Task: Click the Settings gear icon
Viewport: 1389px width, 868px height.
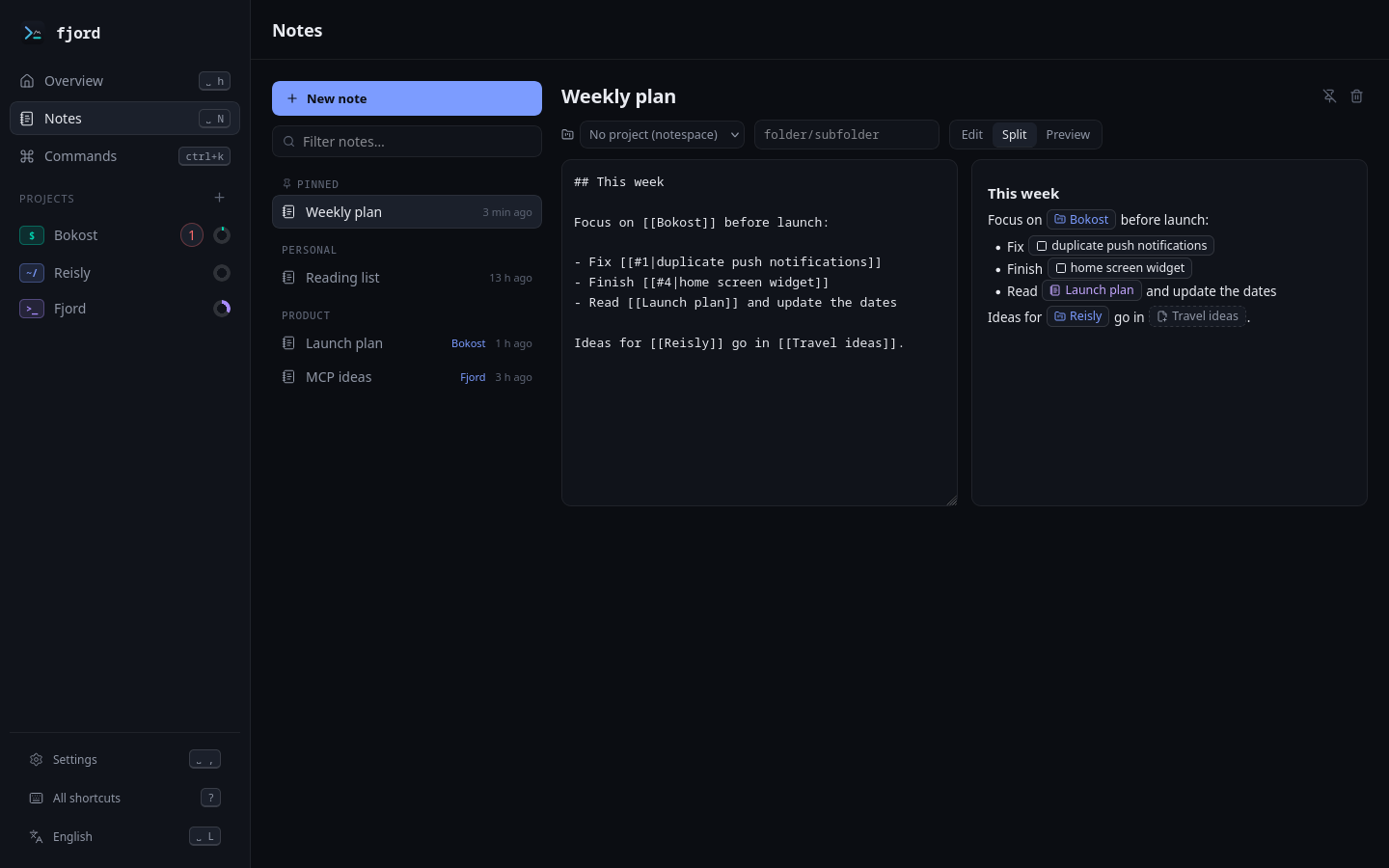Action: click(x=37, y=760)
